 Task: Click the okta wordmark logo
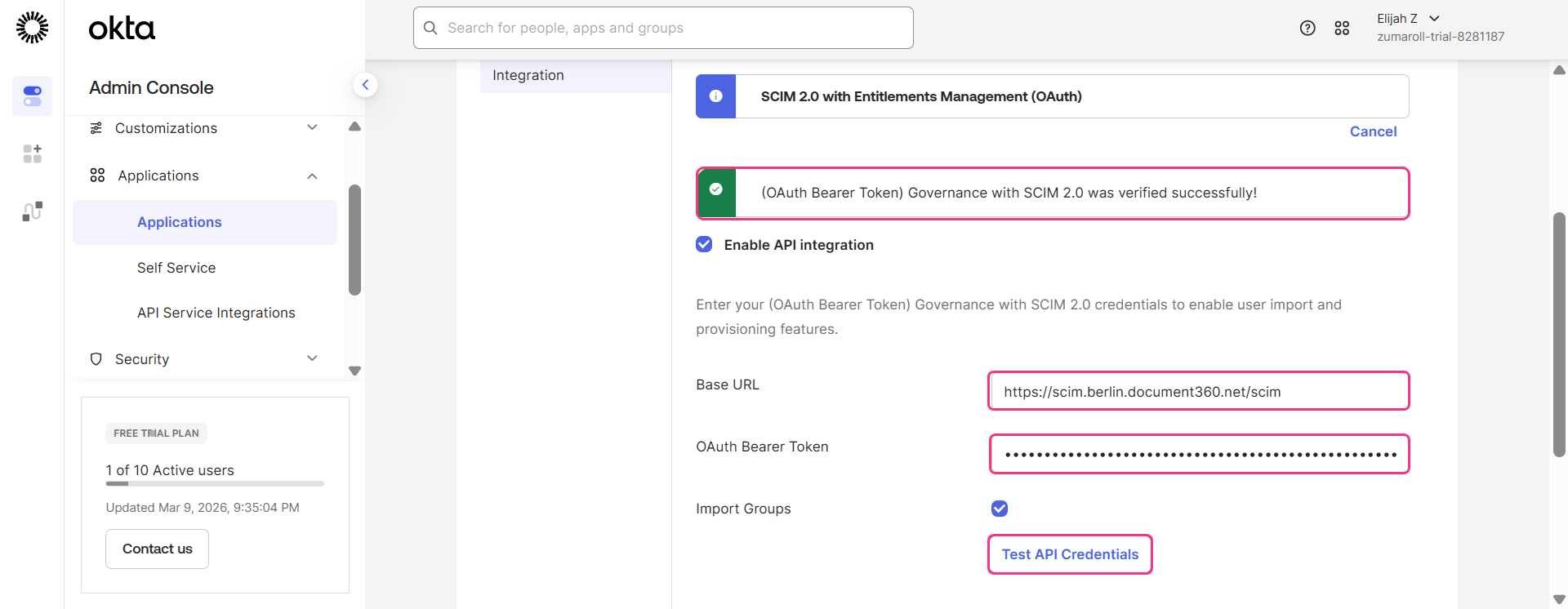(x=122, y=29)
